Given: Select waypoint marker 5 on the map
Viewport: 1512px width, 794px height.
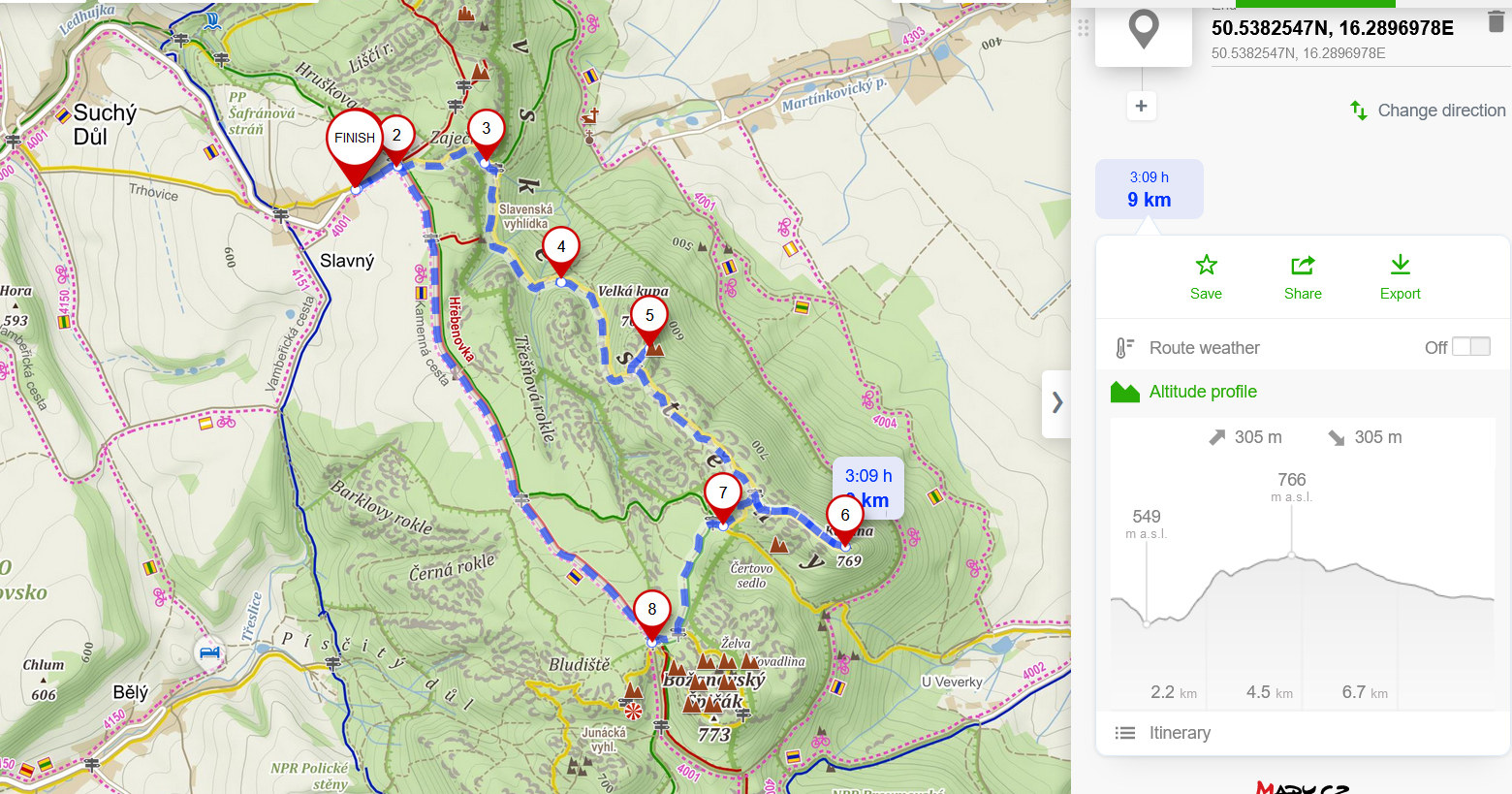Looking at the screenshot, I should 649,316.
